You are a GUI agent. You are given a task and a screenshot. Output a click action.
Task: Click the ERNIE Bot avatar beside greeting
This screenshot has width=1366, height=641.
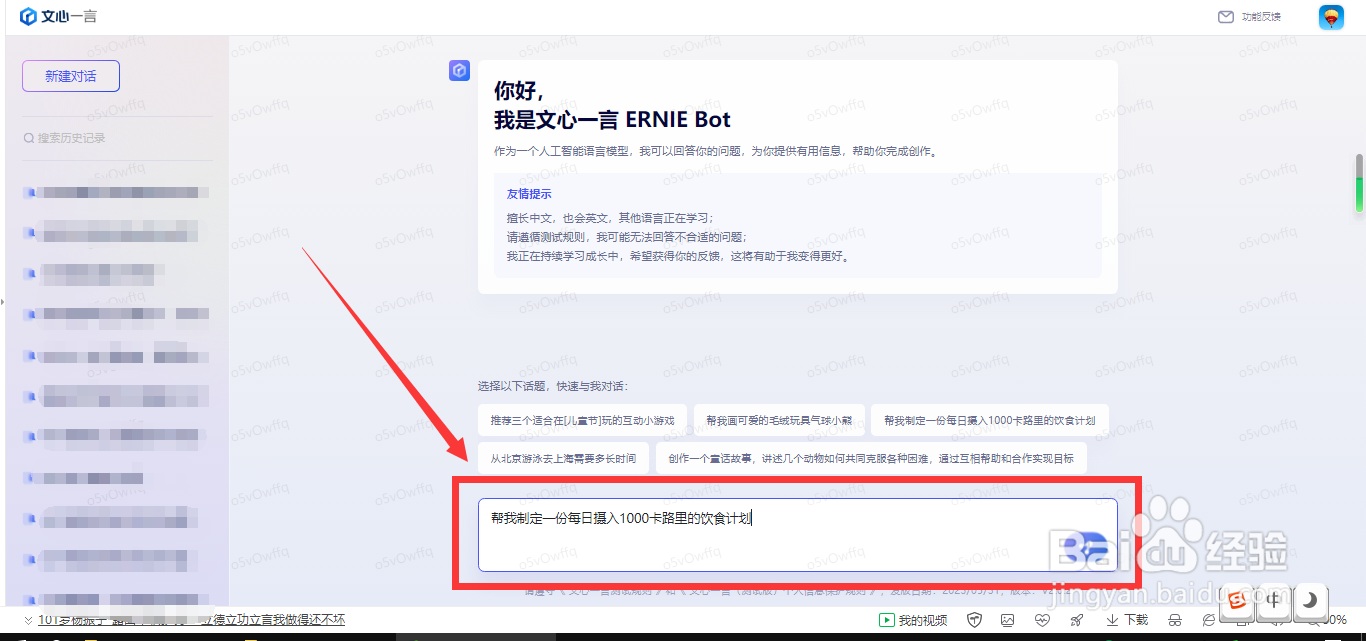[x=459, y=70]
